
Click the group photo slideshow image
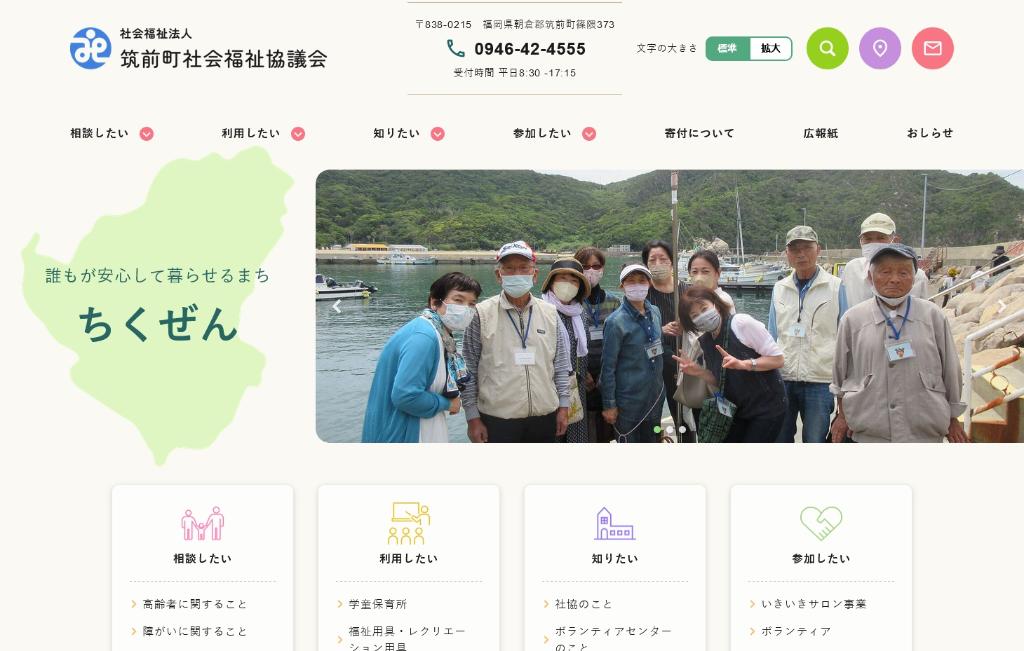pos(669,306)
